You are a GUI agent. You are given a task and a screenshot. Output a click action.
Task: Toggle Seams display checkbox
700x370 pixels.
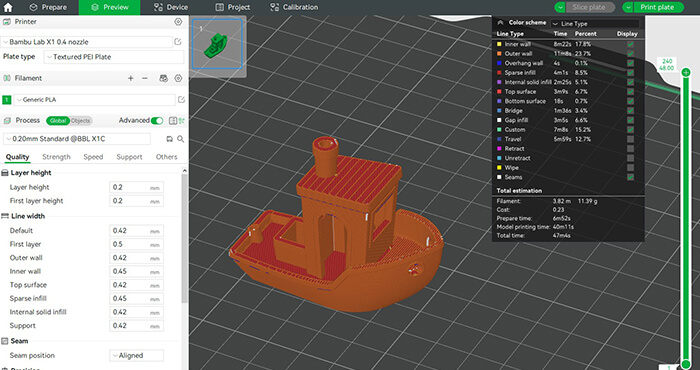tap(630, 177)
